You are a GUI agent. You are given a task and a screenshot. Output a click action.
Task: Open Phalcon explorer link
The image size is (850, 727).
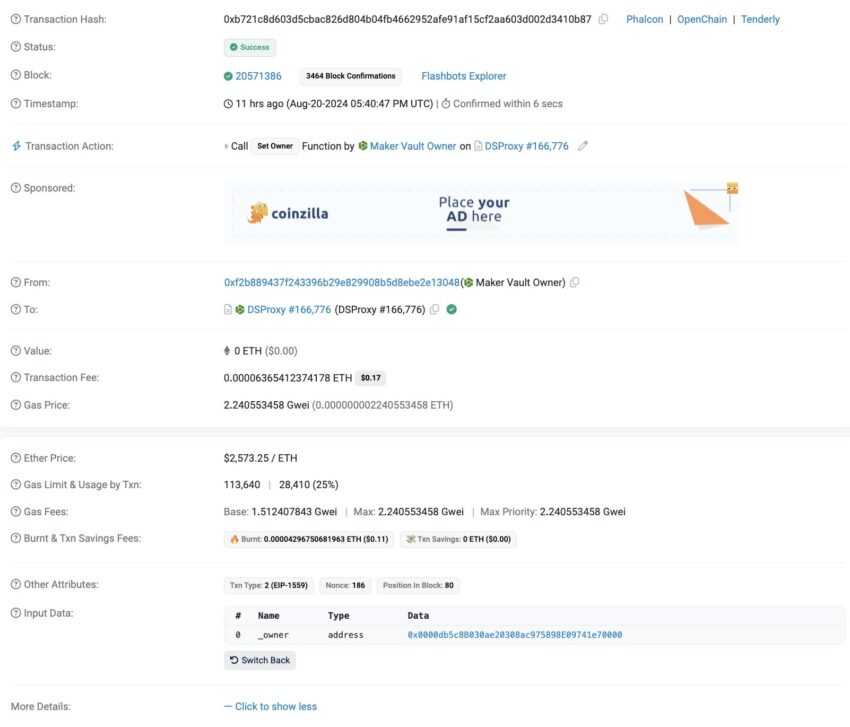645,20
